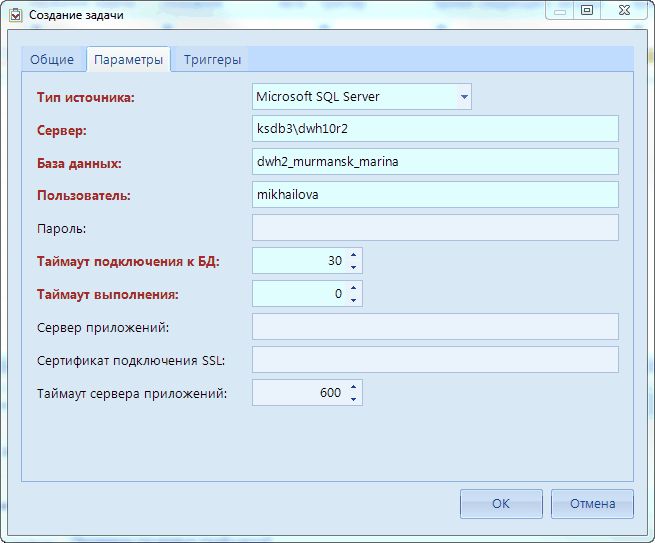Select the Параметры tab
Image resolution: width=655 pixels, height=543 pixels.
tap(128, 60)
